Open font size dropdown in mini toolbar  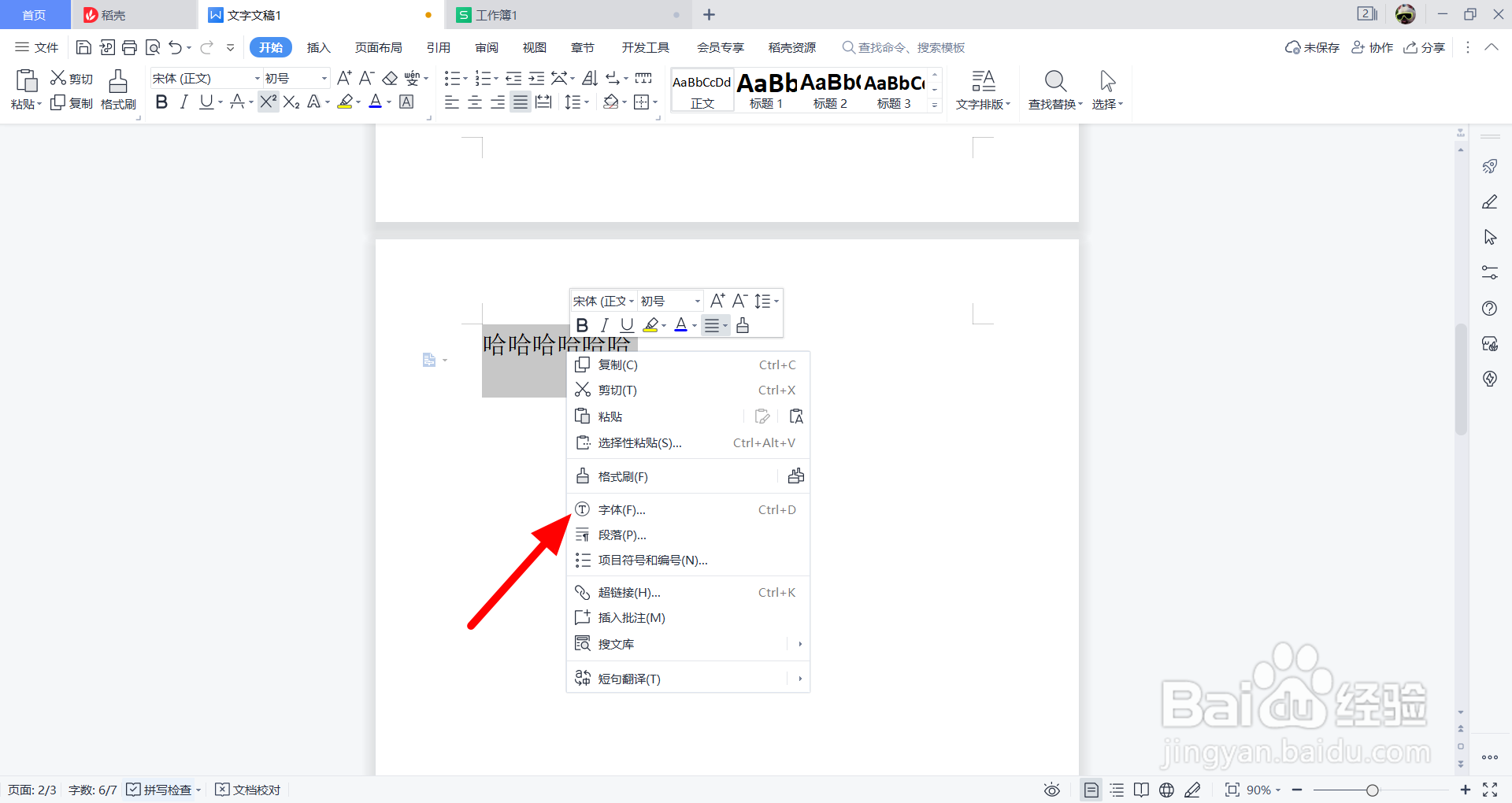(698, 302)
